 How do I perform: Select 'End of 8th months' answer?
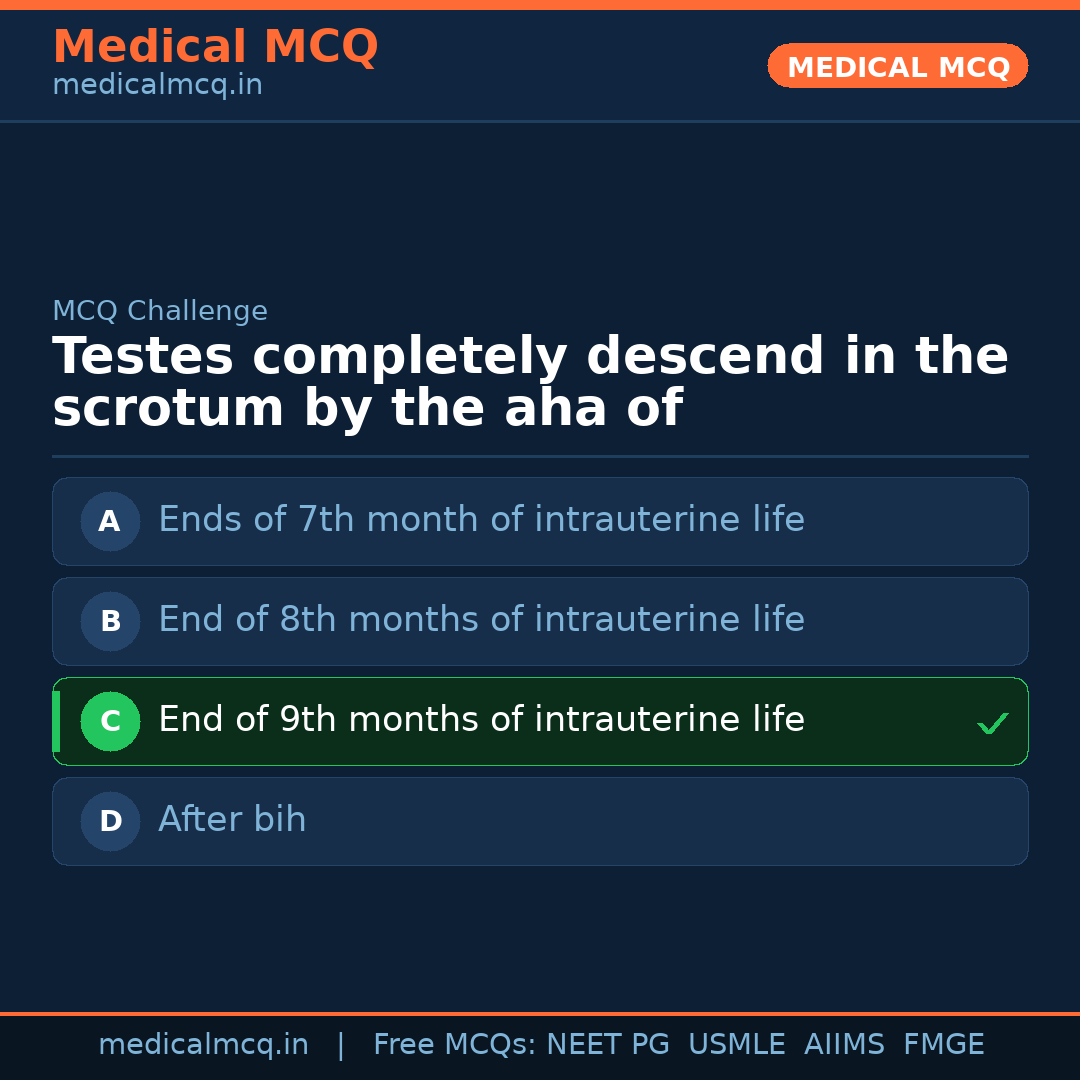(481, 620)
